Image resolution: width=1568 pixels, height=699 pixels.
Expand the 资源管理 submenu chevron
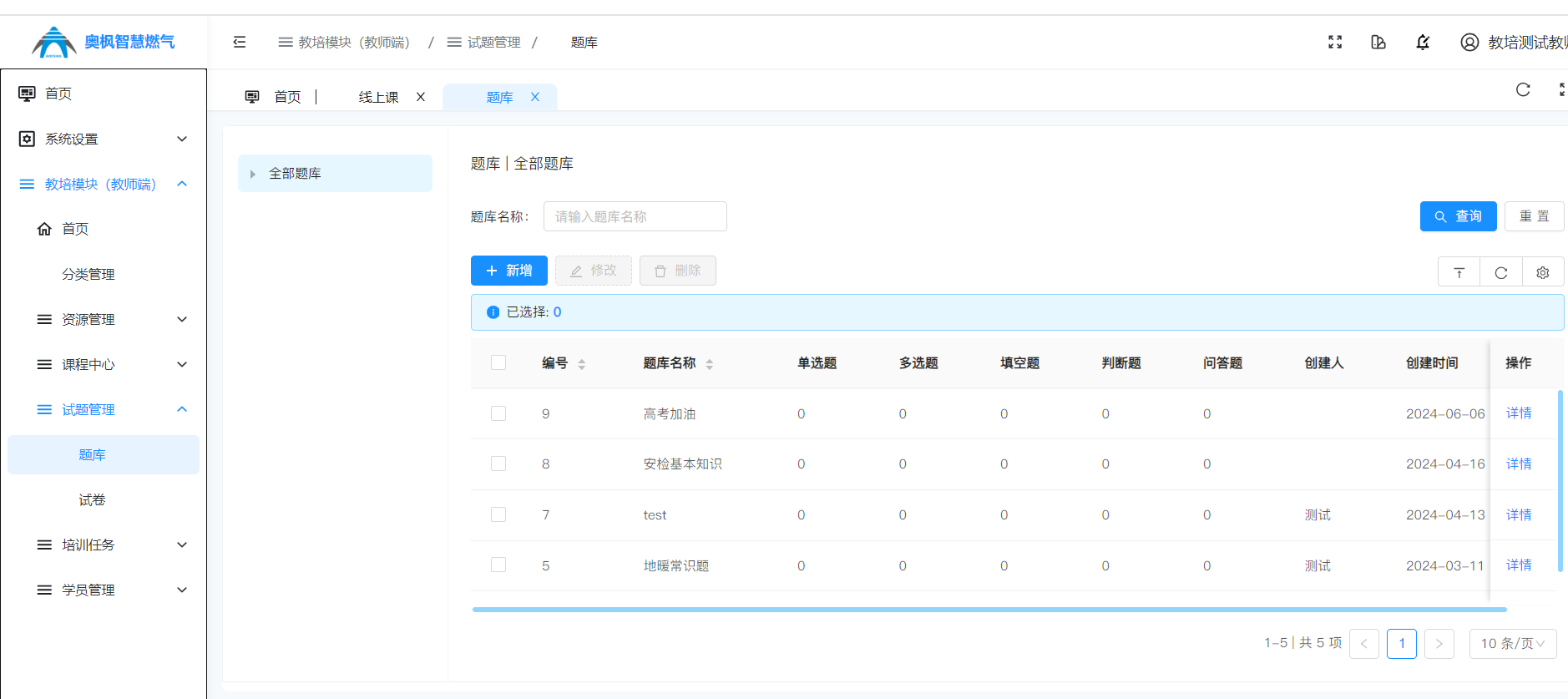182,319
